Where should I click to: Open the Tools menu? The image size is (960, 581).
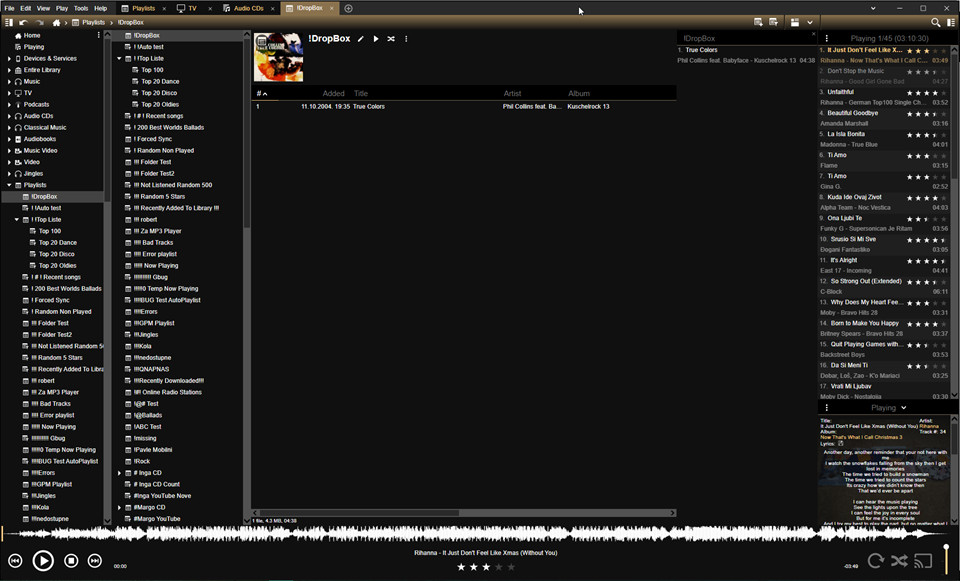click(x=81, y=8)
